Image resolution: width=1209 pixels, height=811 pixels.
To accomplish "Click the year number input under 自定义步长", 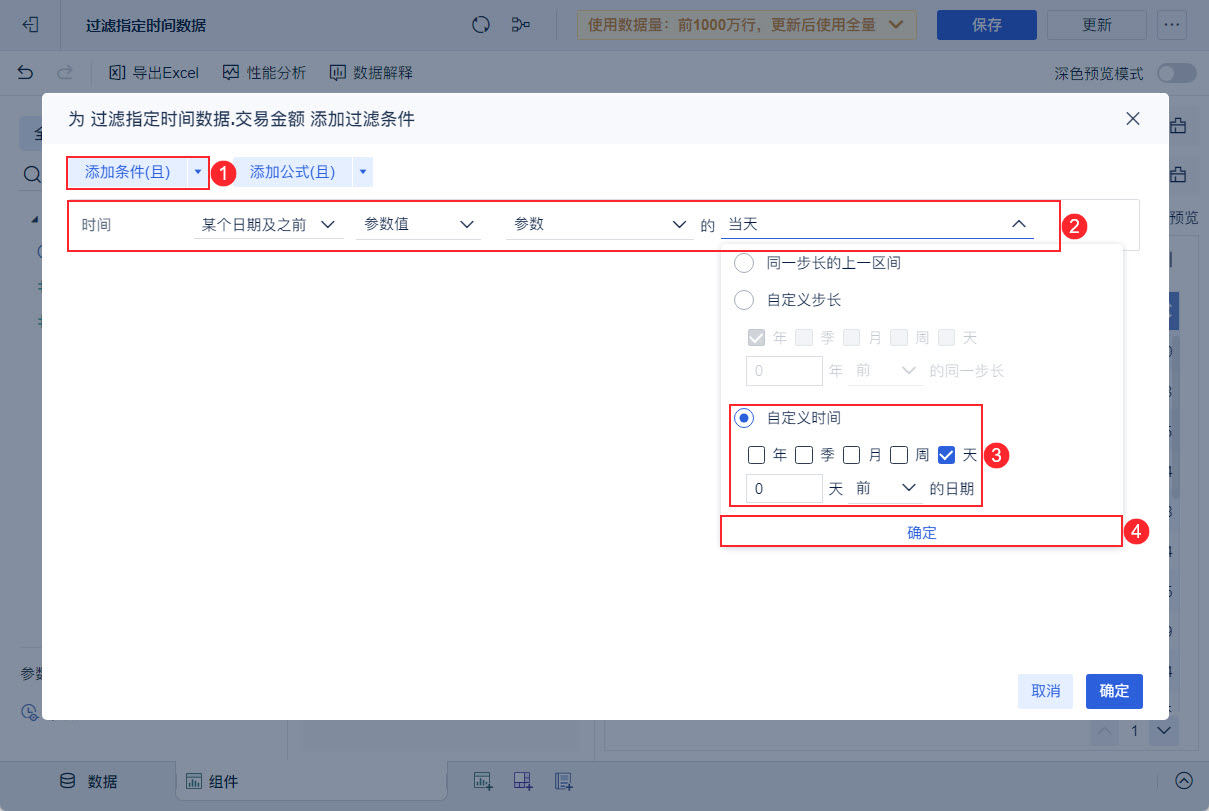I will tap(785, 370).
